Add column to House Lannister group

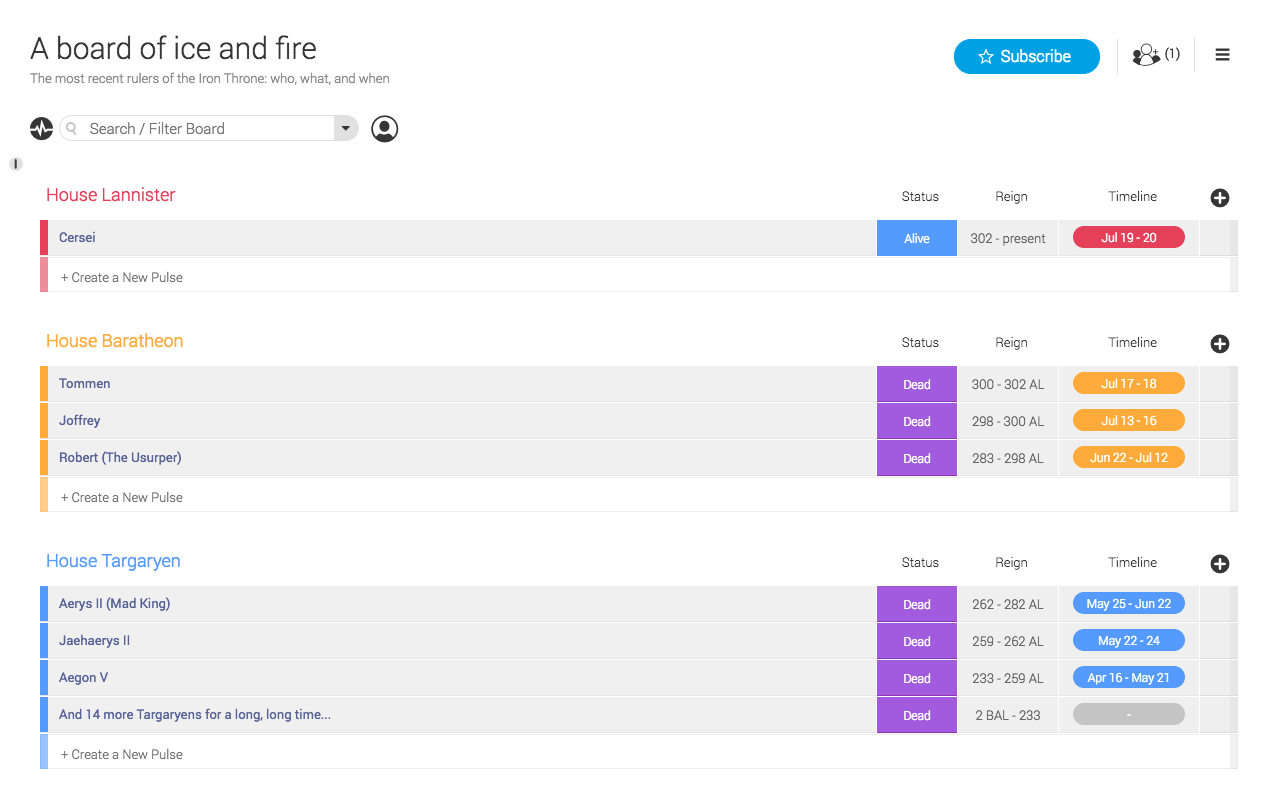tap(1219, 198)
